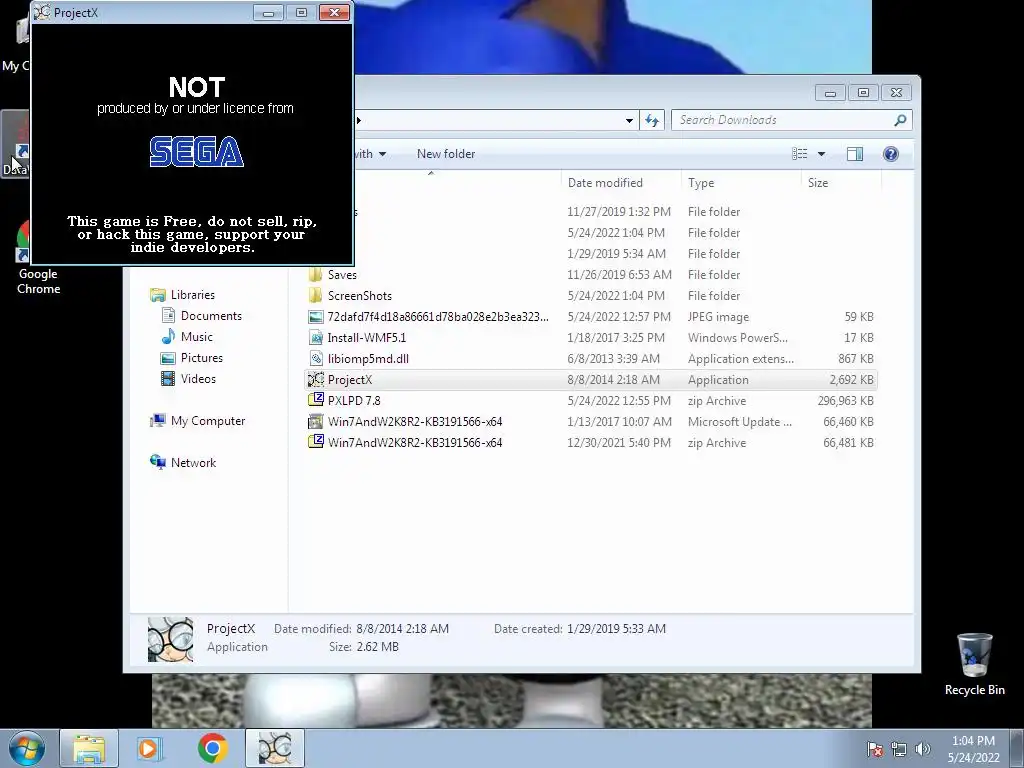Open Libraries in the navigation pane
This screenshot has width=1024, height=768.
tap(192, 295)
